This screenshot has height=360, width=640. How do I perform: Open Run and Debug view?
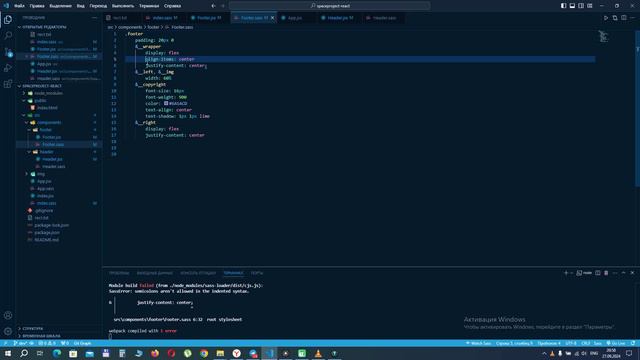click(x=8, y=68)
